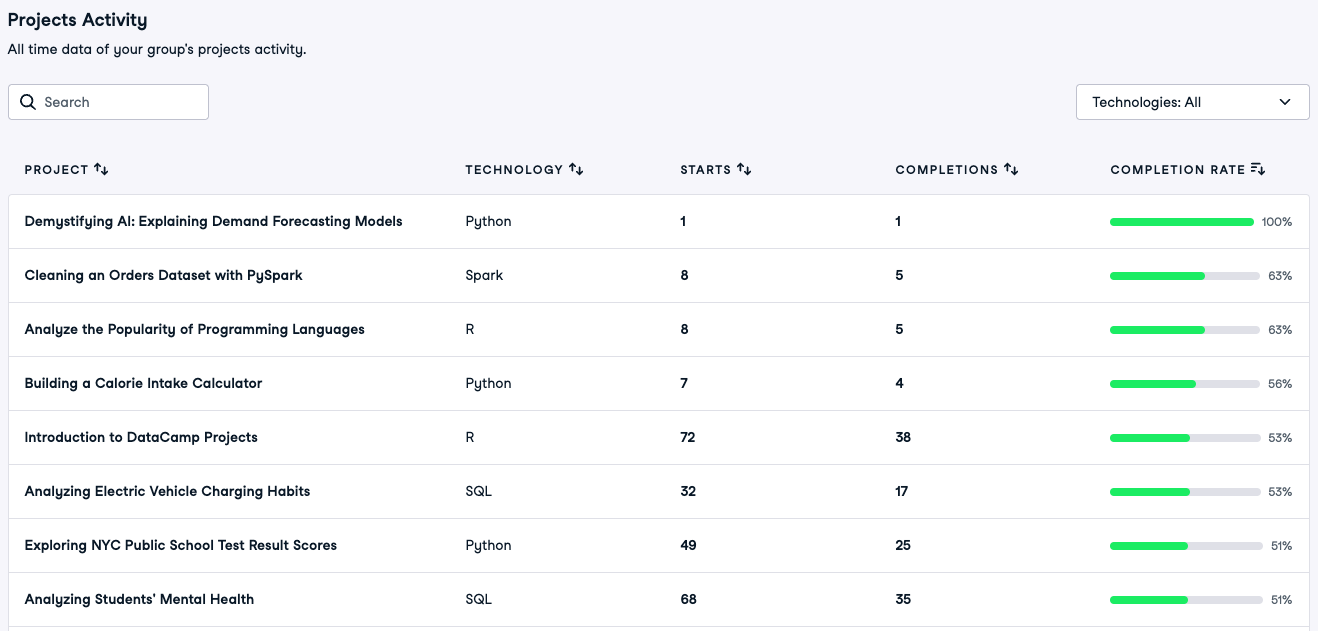Go to Introduction to DataCamp Projects
Image resolution: width=1318 pixels, height=631 pixels.
pyautogui.click(x=141, y=438)
